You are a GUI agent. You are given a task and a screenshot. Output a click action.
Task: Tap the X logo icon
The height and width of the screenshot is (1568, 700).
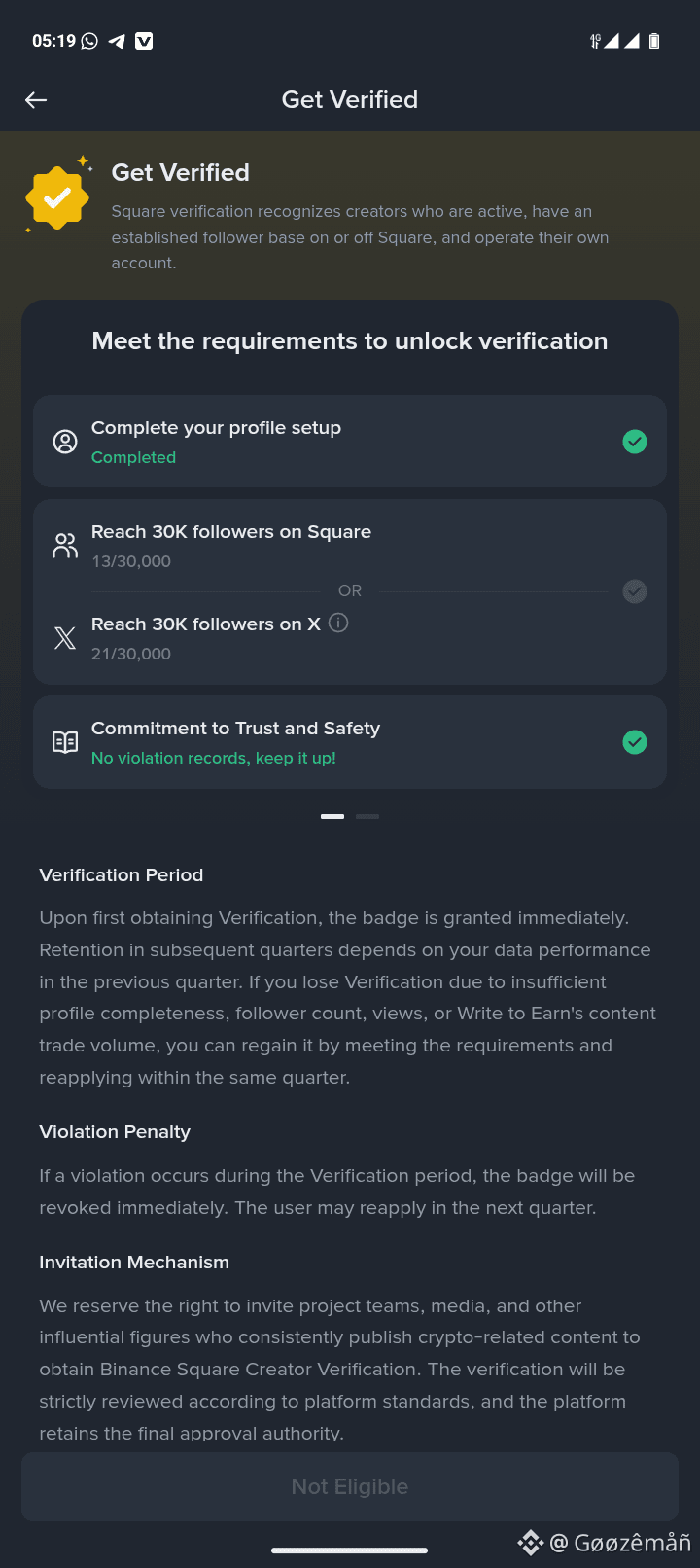tap(65, 638)
